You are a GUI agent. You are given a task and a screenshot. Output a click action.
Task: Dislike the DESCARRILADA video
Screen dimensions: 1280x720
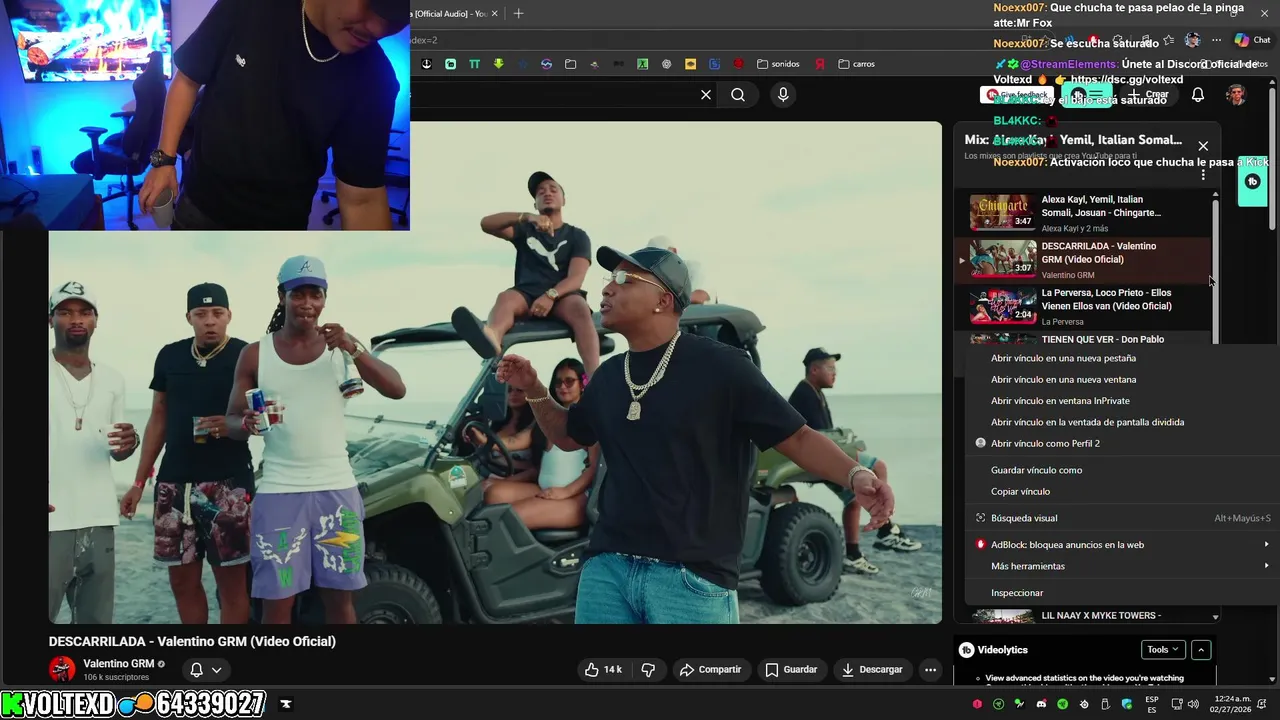(648, 669)
